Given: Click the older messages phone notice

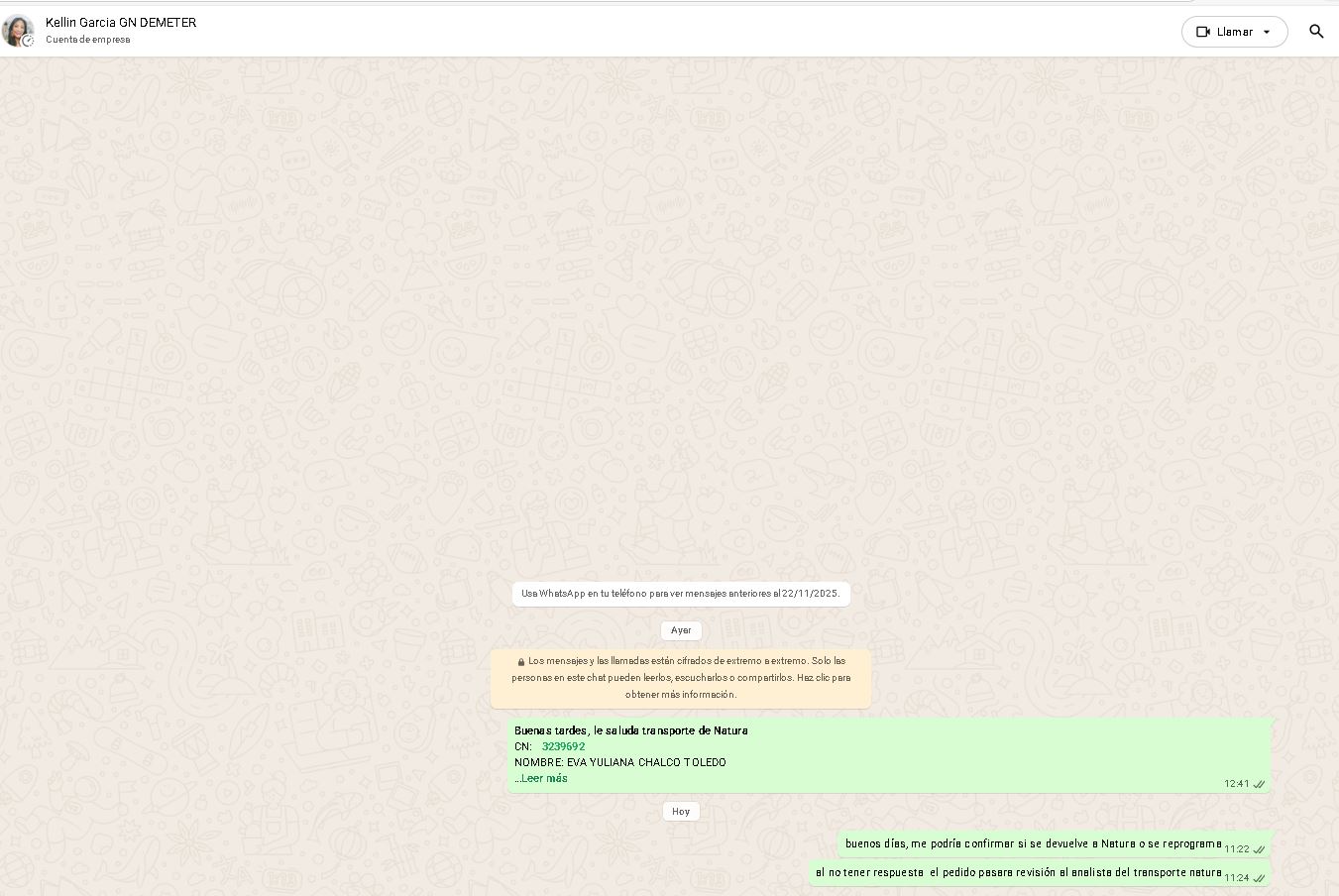Looking at the screenshot, I should pyautogui.click(x=681, y=594).
